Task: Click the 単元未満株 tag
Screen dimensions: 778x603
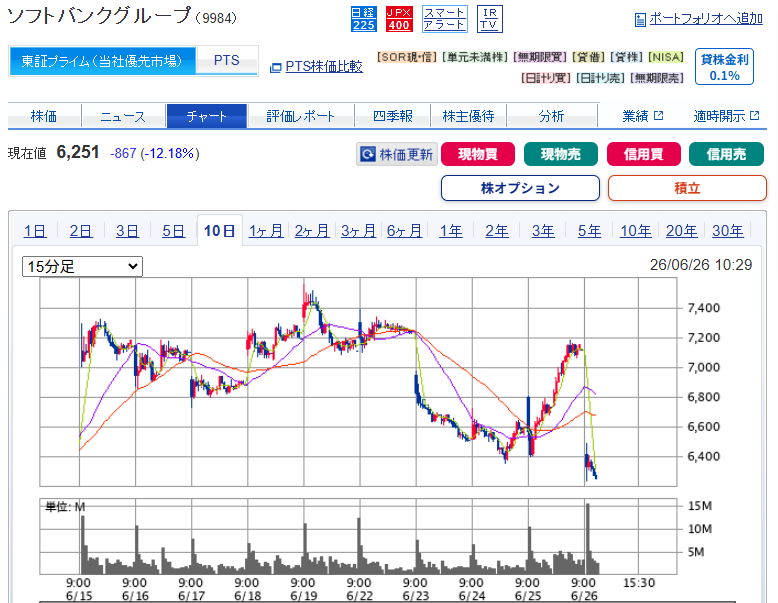Action: (475, 58)
